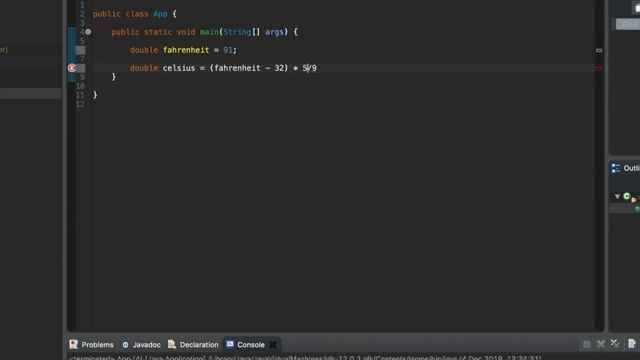Viewport: 640px width, 360px height.
Task: Click the main method name
Action: (209, 32)
